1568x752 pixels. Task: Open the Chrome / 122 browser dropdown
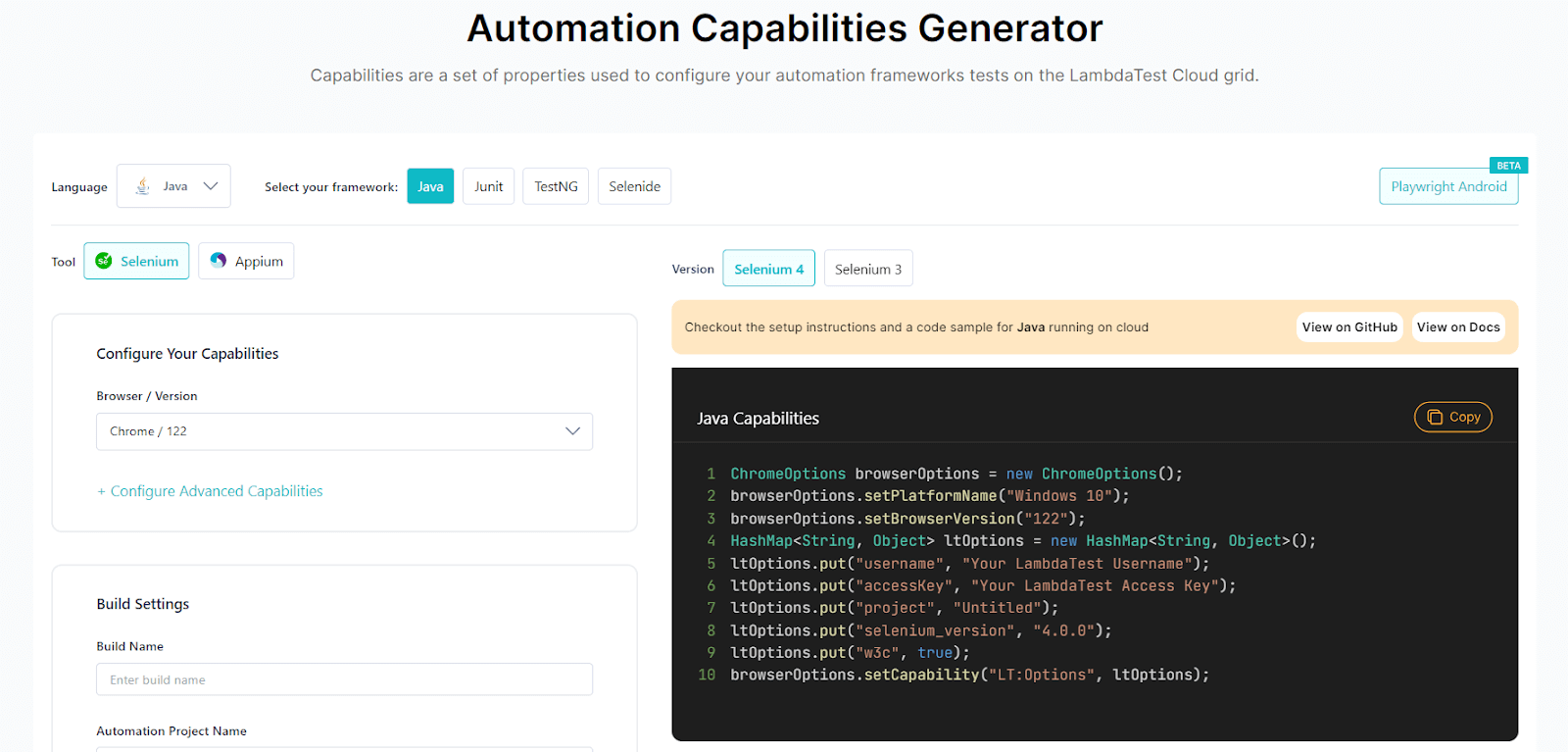point(344,431)
